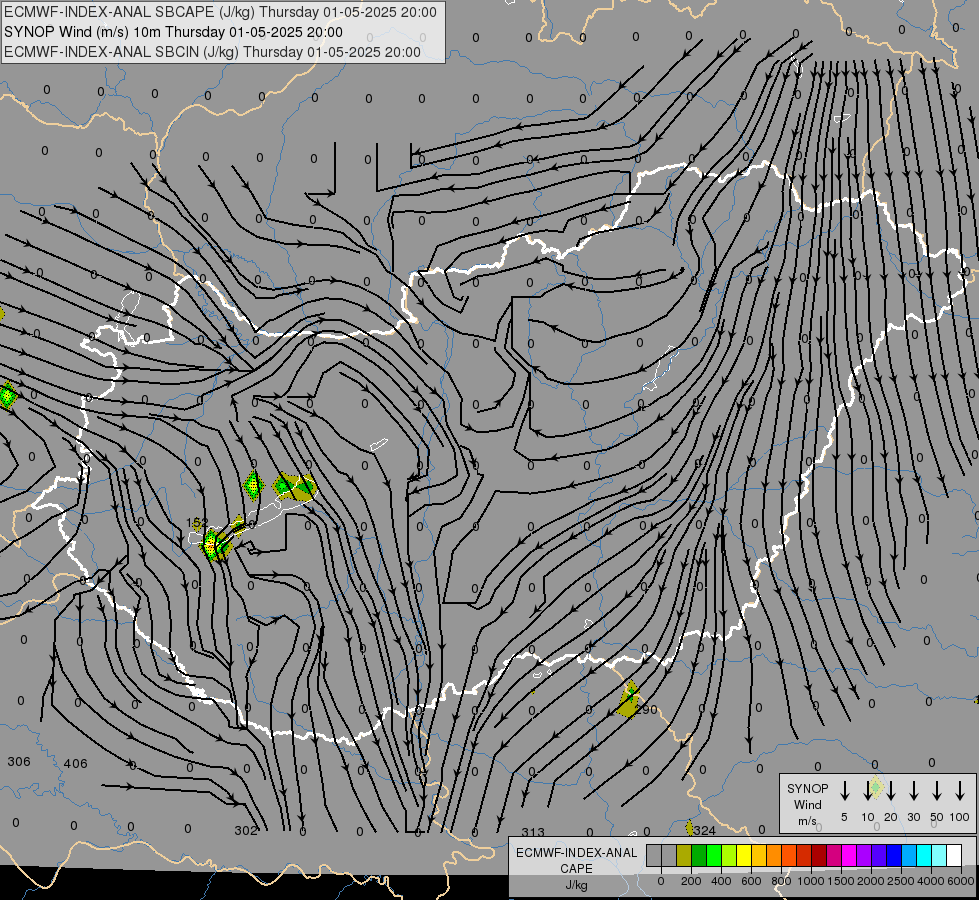
Task: Click the 10 m/s wind arrow in legend
Action: [x=867, y=790]
